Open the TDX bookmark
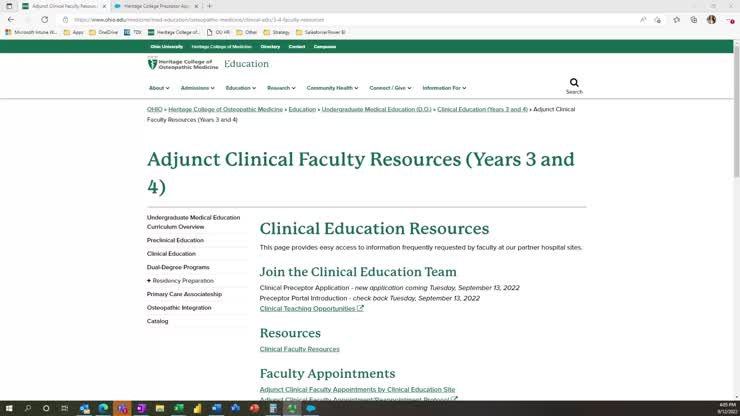740x416 pixels. pyautogui.click(x=133, y=32)
